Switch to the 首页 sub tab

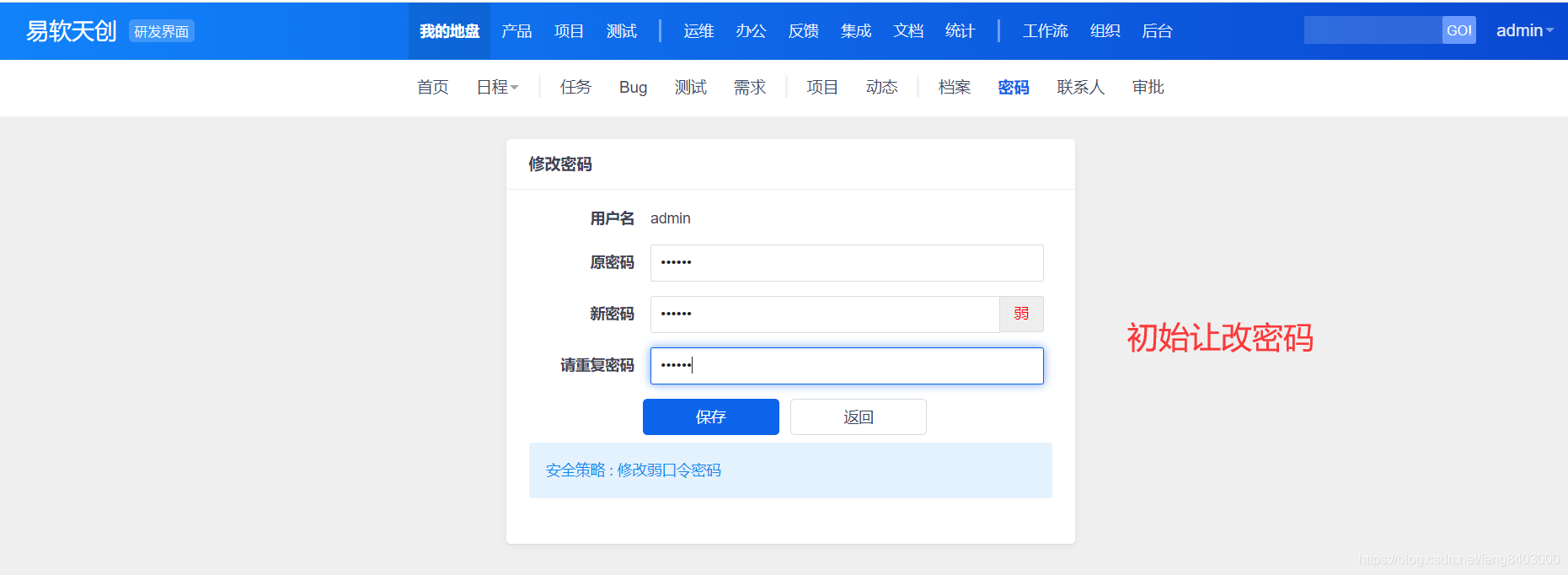click(433, 88)
